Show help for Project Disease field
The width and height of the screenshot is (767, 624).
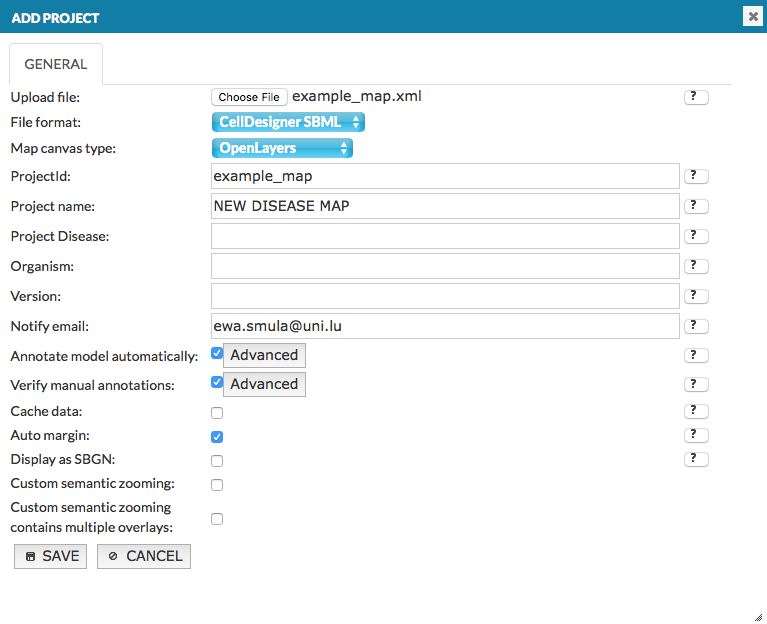(696, 236)
